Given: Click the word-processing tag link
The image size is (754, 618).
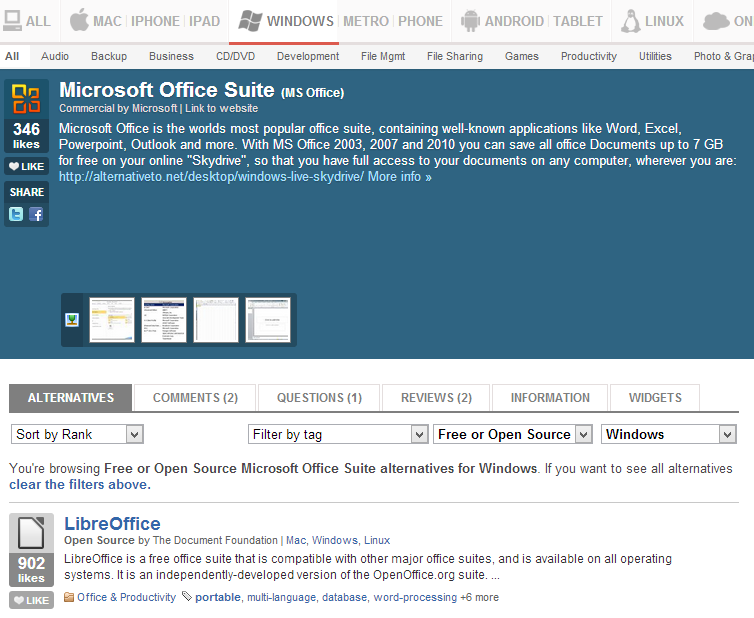Looking at the screenshot, I should click(x=415, y=597).
